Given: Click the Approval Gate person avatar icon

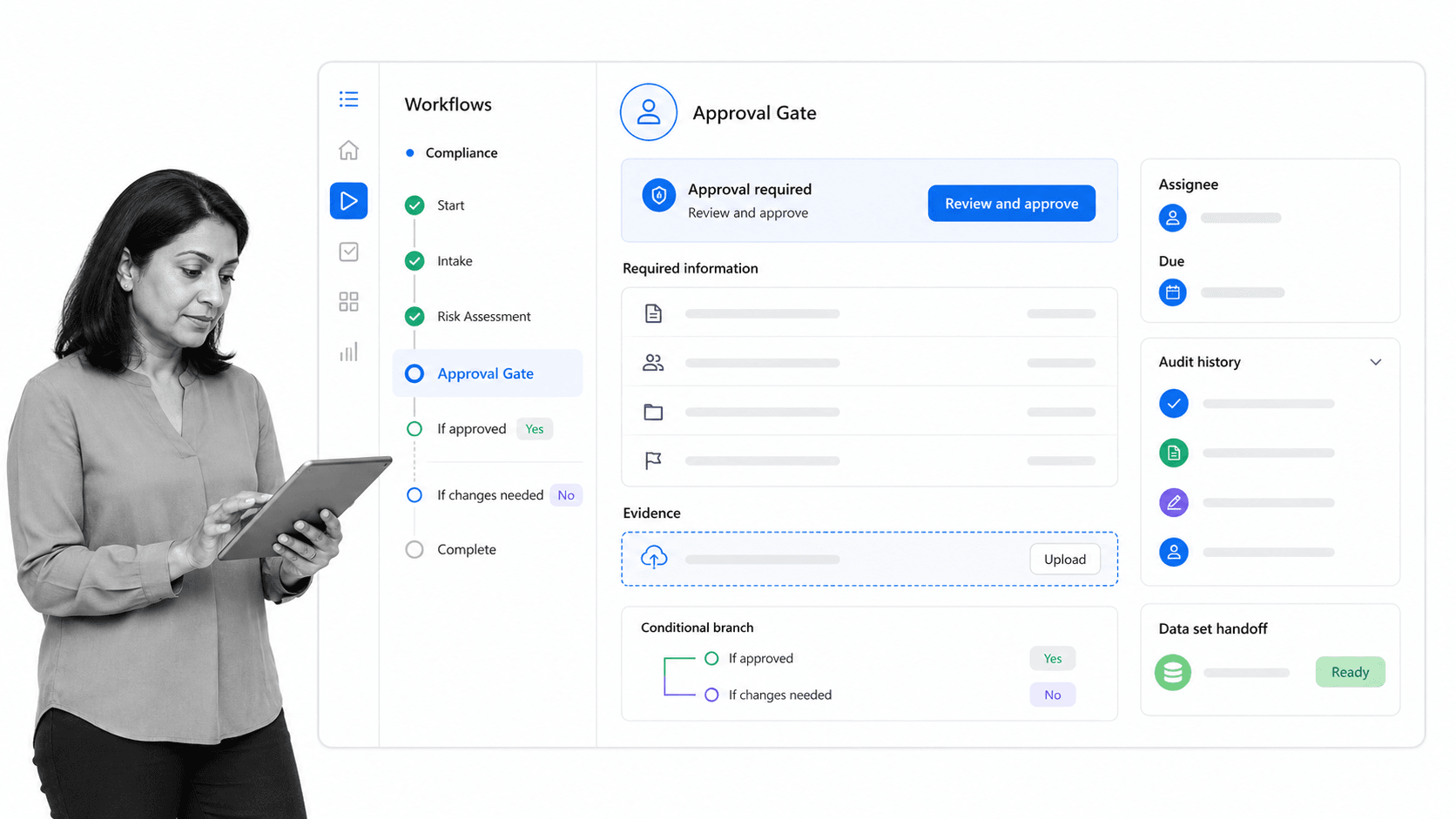Looking at the screenshot, I should pos(649,112).
